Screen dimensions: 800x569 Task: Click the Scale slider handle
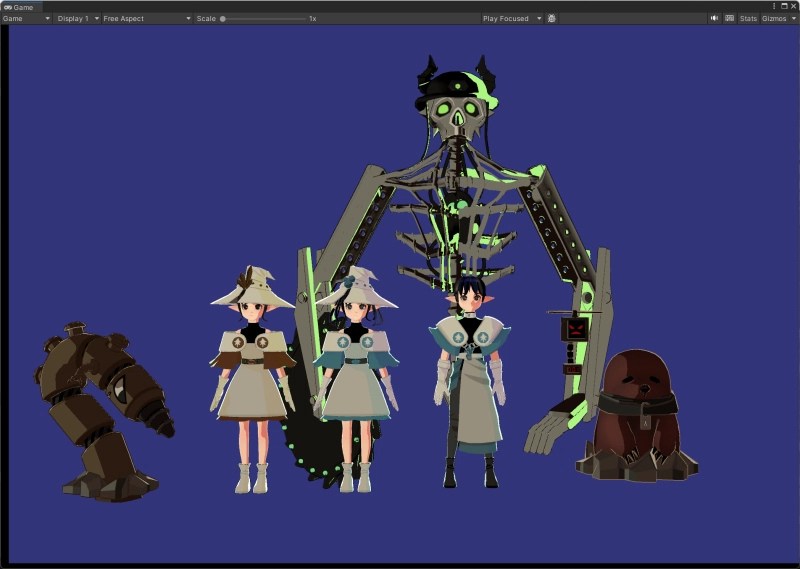pos(223,18)
